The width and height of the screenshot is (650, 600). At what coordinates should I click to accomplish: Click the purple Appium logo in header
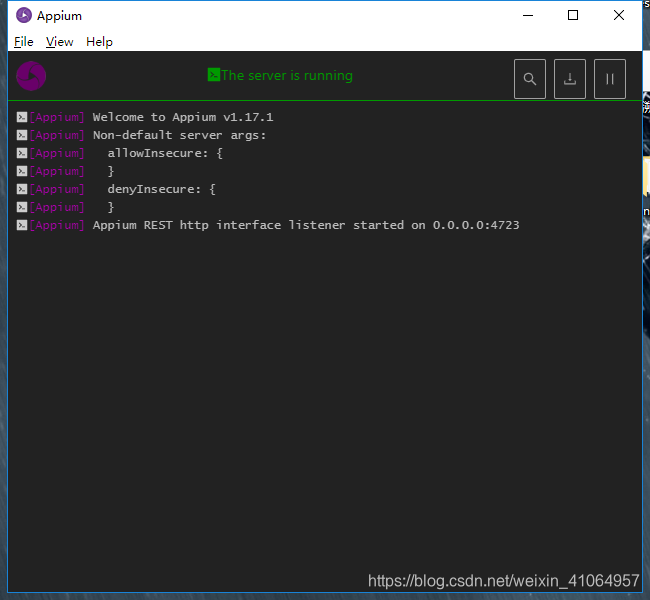click(x=31, y=76)
